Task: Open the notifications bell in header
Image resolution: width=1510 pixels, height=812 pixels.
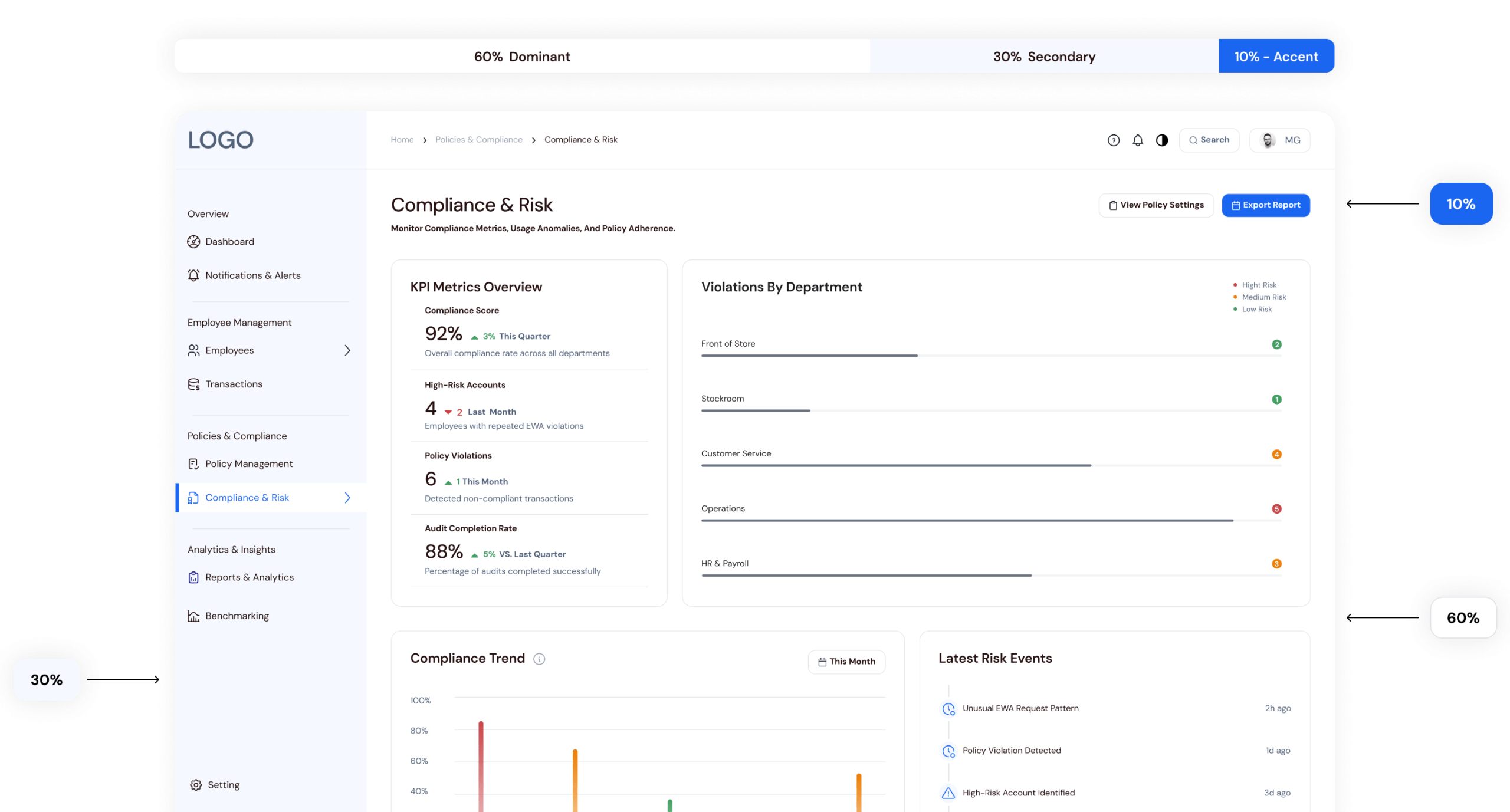Action: [x=1137, y=140]
